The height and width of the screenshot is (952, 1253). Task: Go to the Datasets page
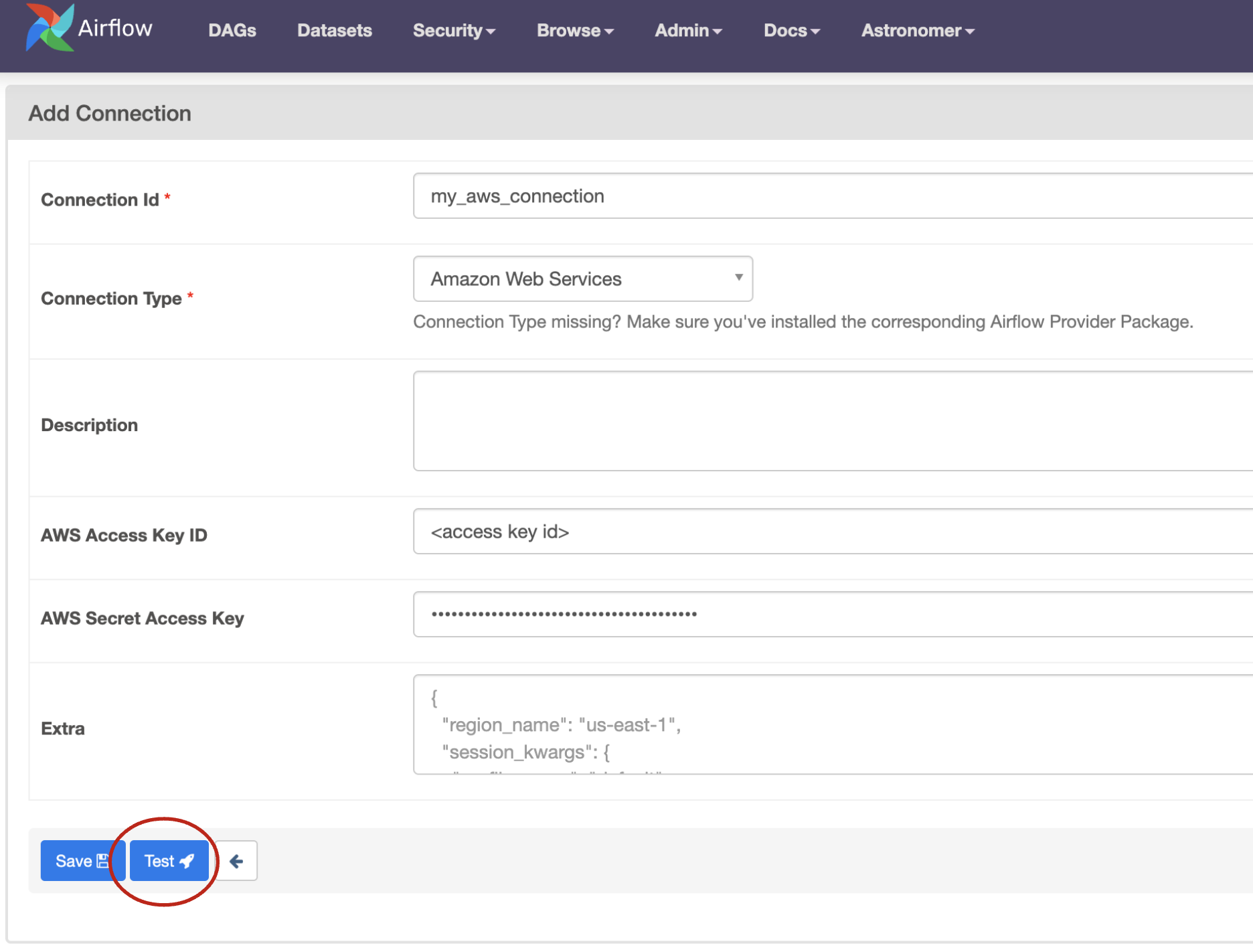pyautogui.click(x=334, y=31)
